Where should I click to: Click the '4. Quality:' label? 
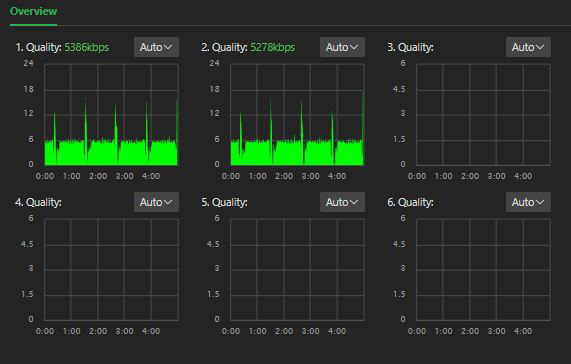[38, 202]
